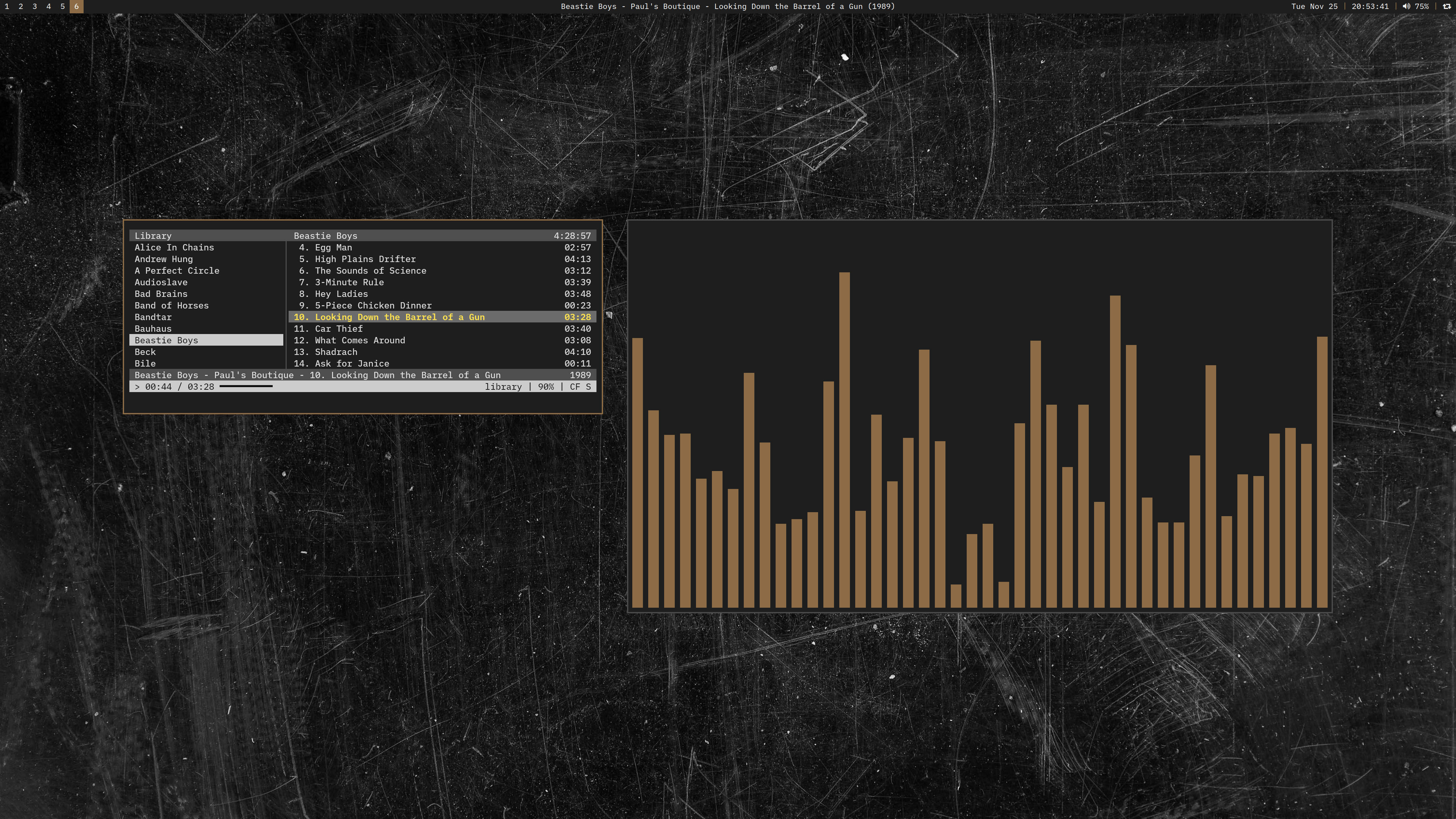Switch to workspace 6
1456x819 pixels.
pos(76,7)
